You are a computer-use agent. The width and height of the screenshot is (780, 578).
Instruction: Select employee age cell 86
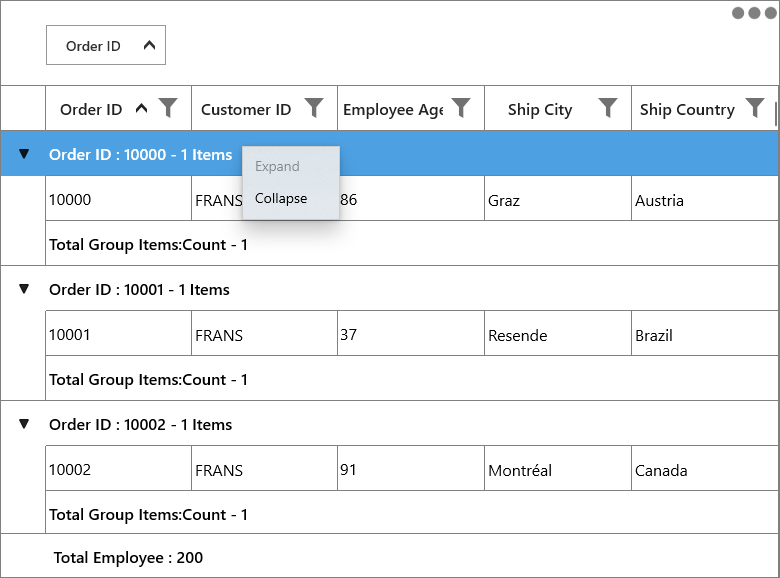click(x=411, y=198)
